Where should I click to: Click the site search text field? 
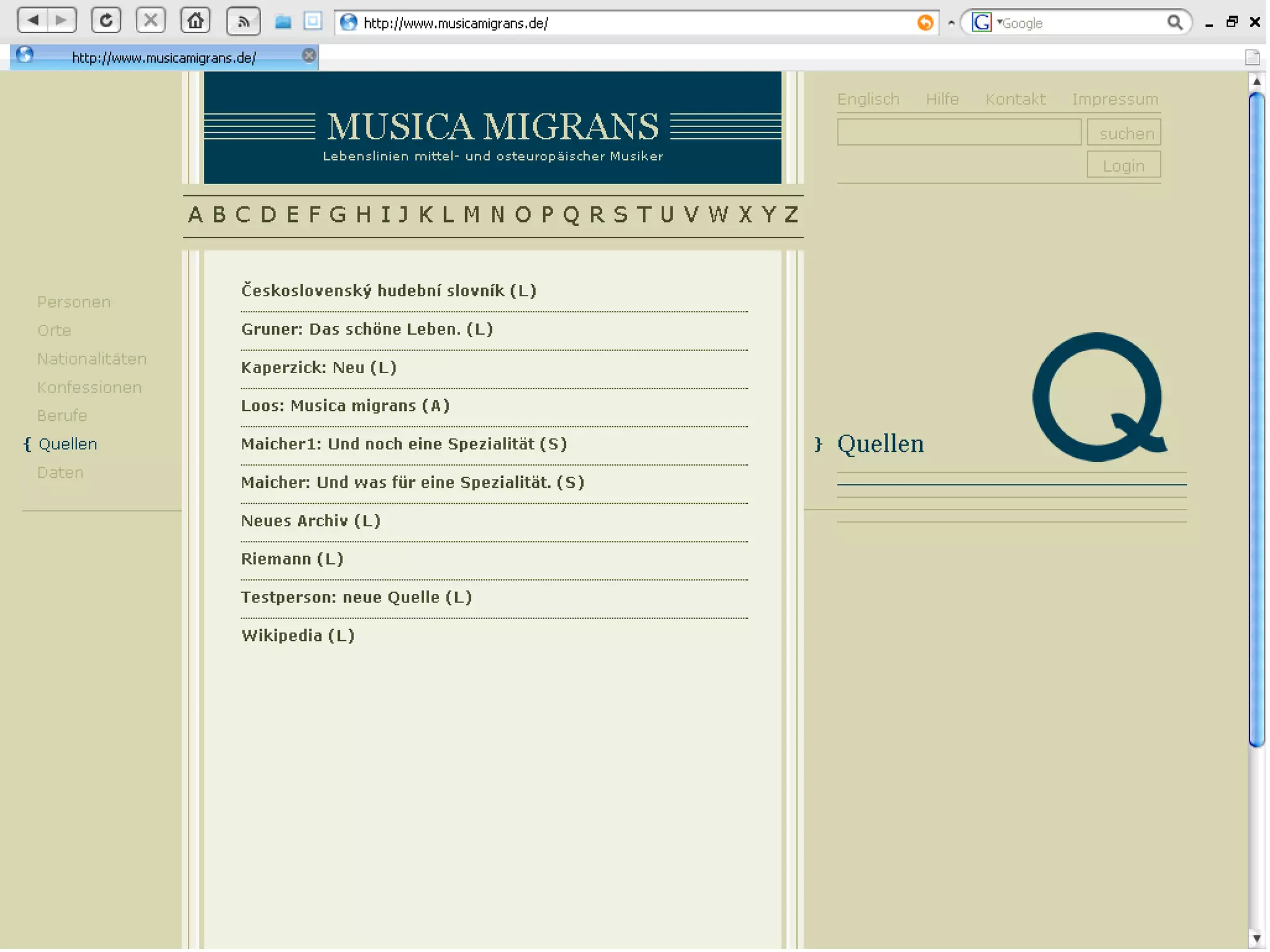[x=959, y=133]
